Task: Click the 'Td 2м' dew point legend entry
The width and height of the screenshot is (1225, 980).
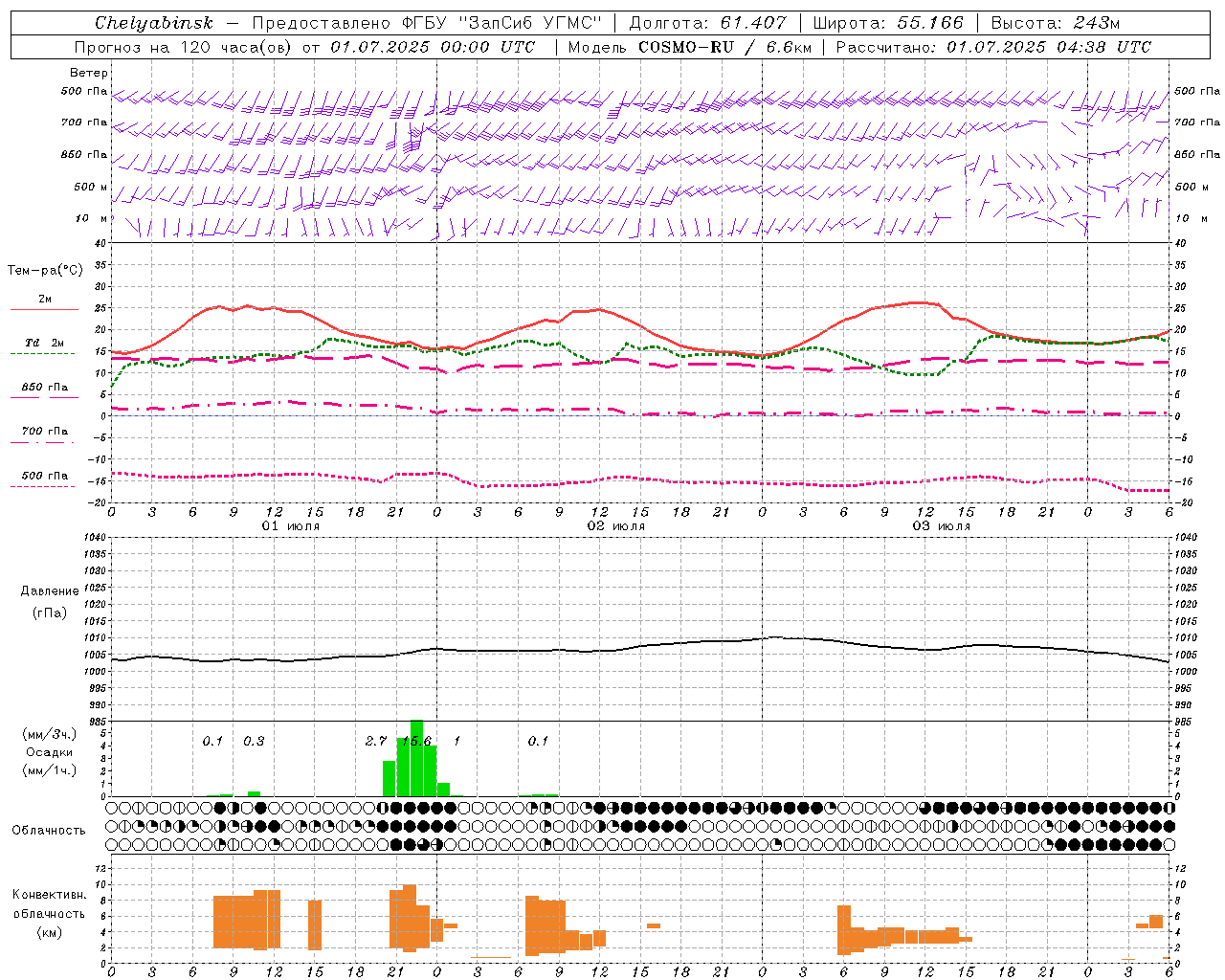Action: [x=45, y=342]
